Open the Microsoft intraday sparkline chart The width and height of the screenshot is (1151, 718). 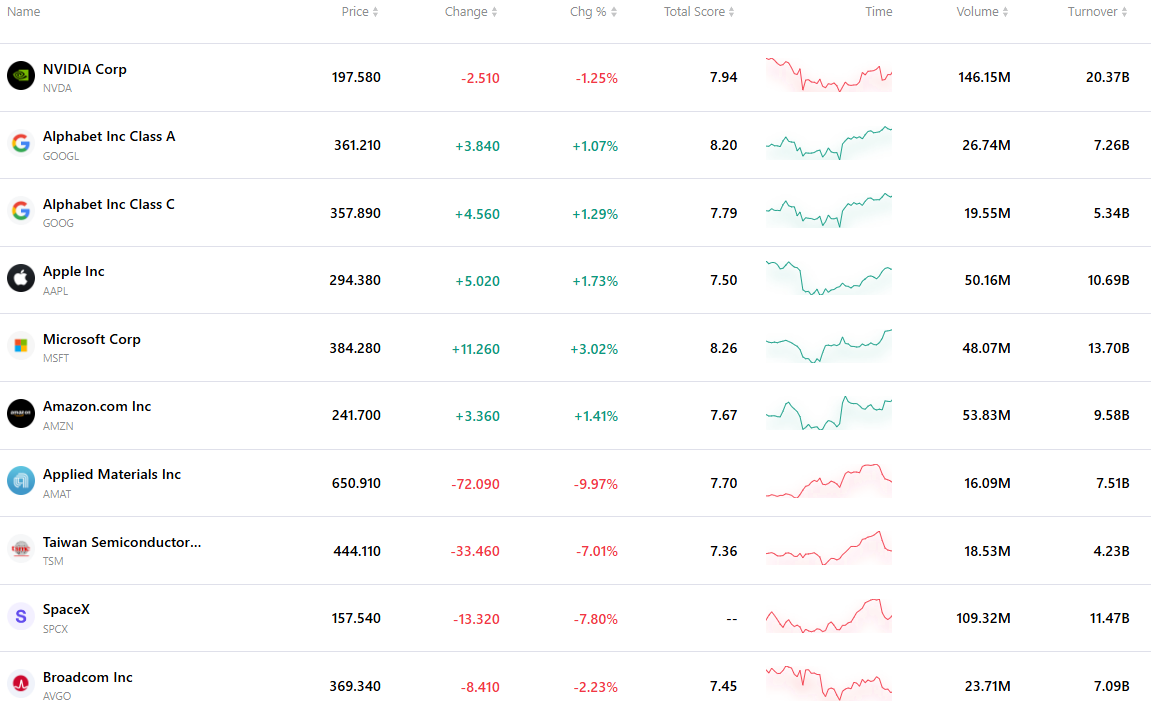[829, 347]
